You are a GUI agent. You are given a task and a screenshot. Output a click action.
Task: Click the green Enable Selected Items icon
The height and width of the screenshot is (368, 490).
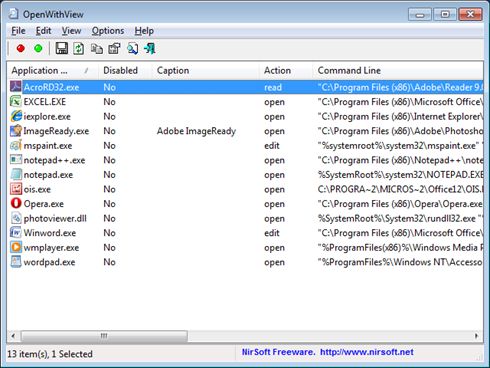pyautogui.click(x=38, y=49)
